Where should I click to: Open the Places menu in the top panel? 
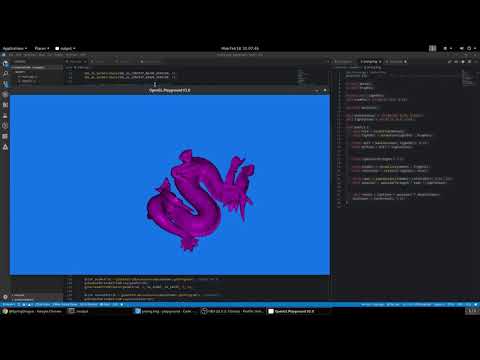(x=42, y=48)
